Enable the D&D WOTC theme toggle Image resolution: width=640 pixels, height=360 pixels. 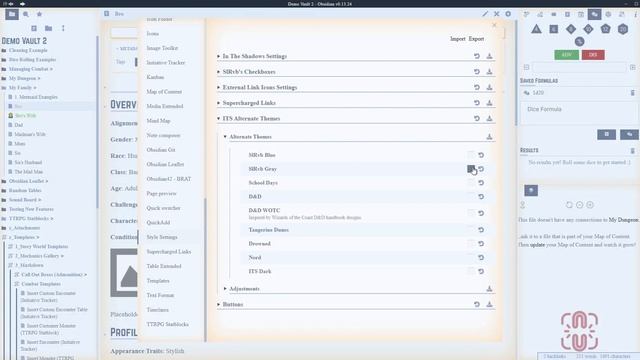(x=471, y=213)
